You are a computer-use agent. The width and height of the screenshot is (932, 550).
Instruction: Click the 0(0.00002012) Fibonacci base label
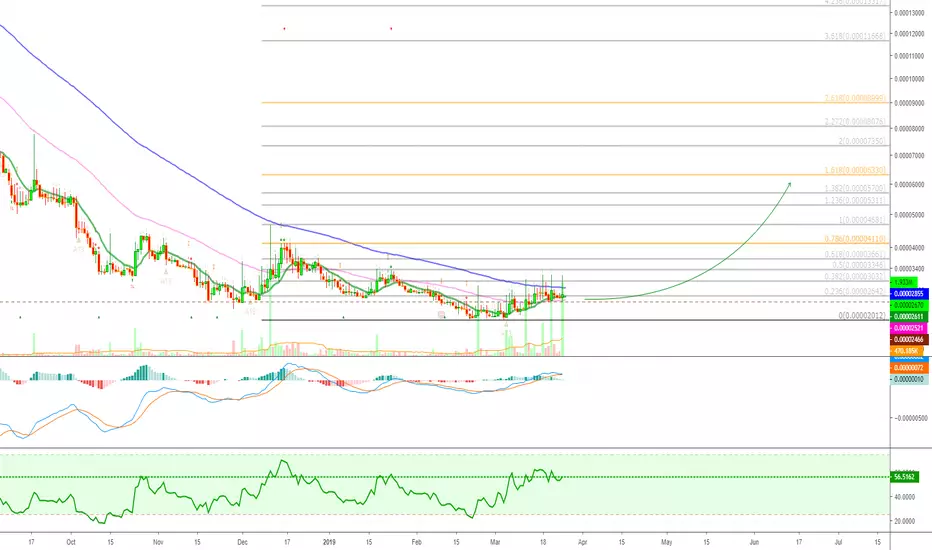[862, 316]
